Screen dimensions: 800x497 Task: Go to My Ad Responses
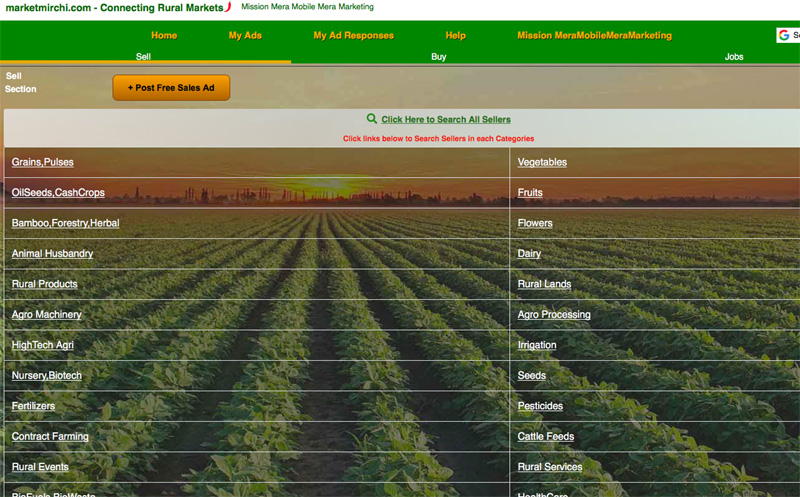[353, 36]
